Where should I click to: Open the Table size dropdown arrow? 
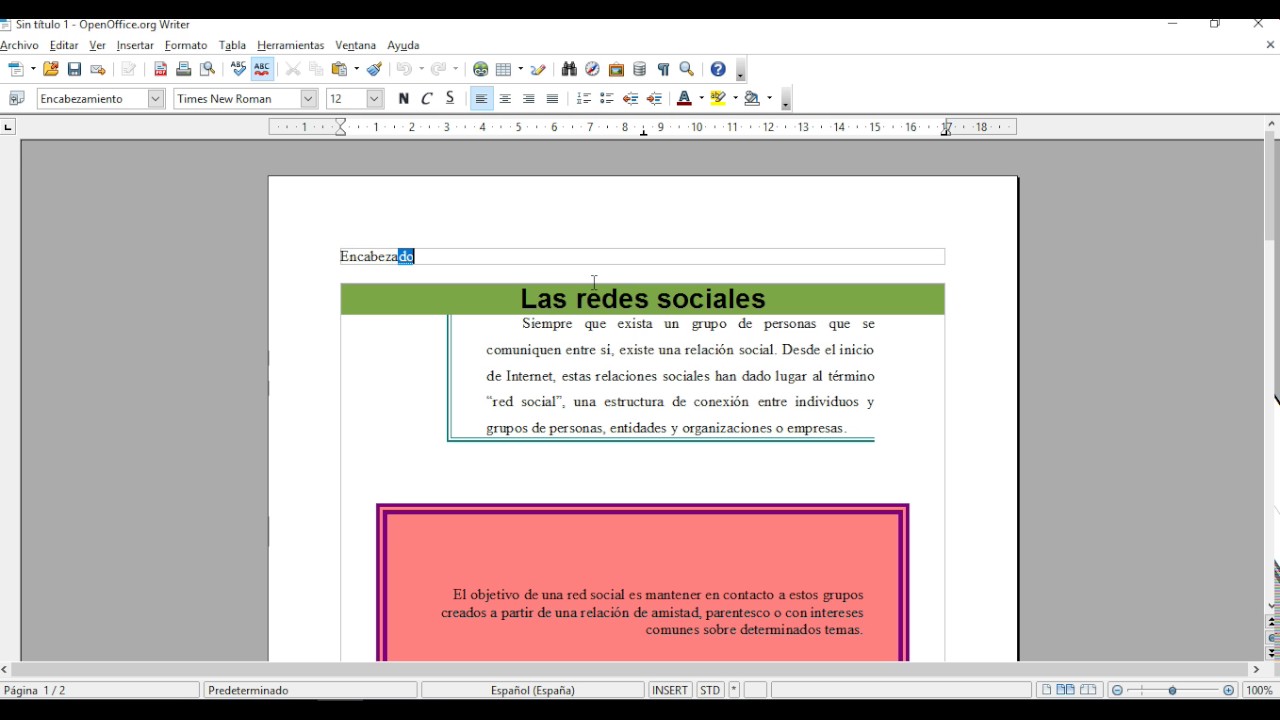click(520, 69)
